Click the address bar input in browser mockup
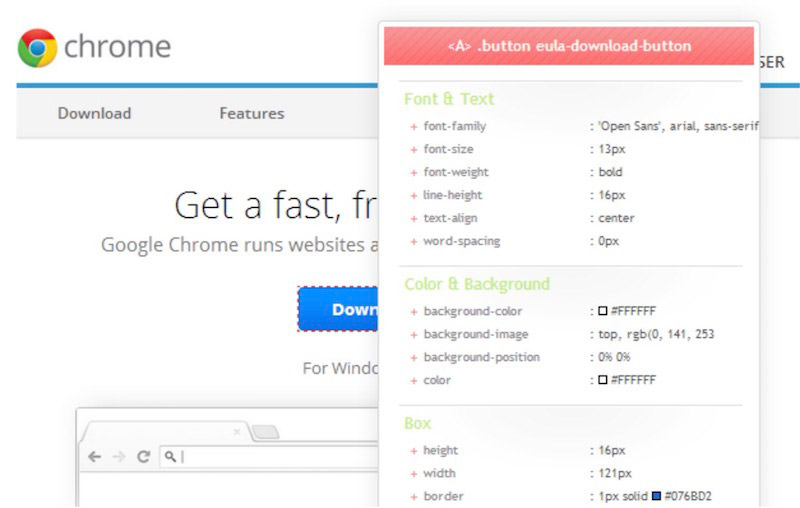The width and height of the screenshot is (800, 508). tap(270, 456)
